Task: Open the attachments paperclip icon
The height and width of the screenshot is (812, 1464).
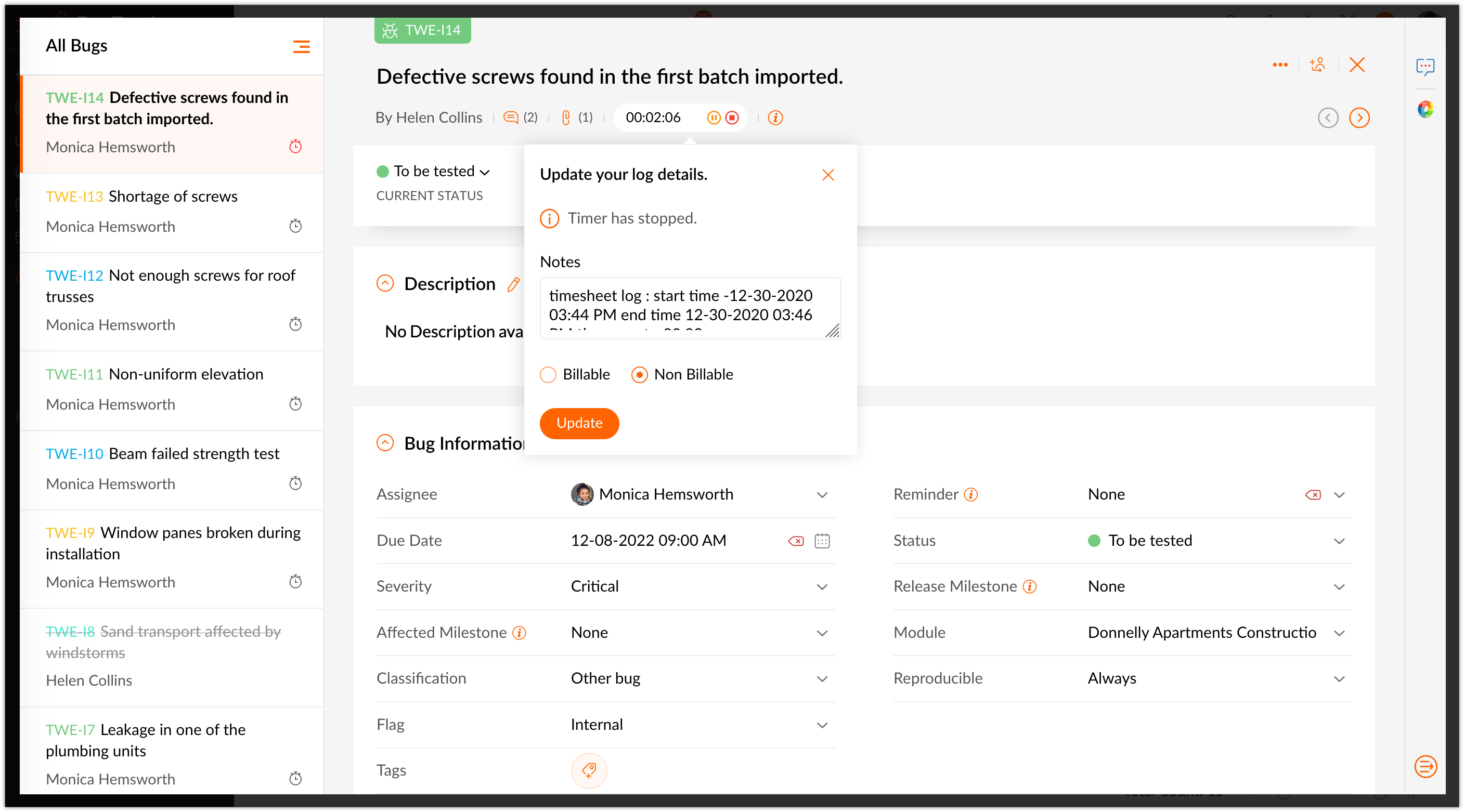Action: tap(565, 117)
